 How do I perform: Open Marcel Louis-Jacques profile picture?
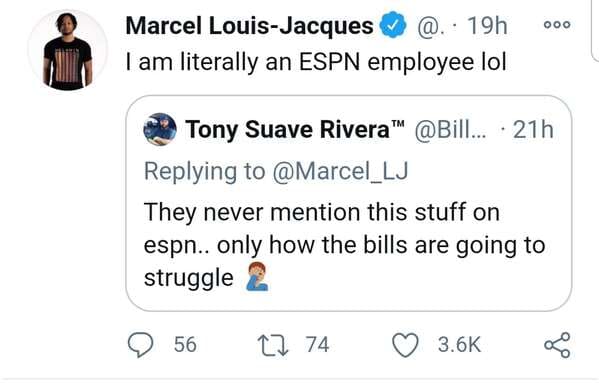tap(68, 51)
